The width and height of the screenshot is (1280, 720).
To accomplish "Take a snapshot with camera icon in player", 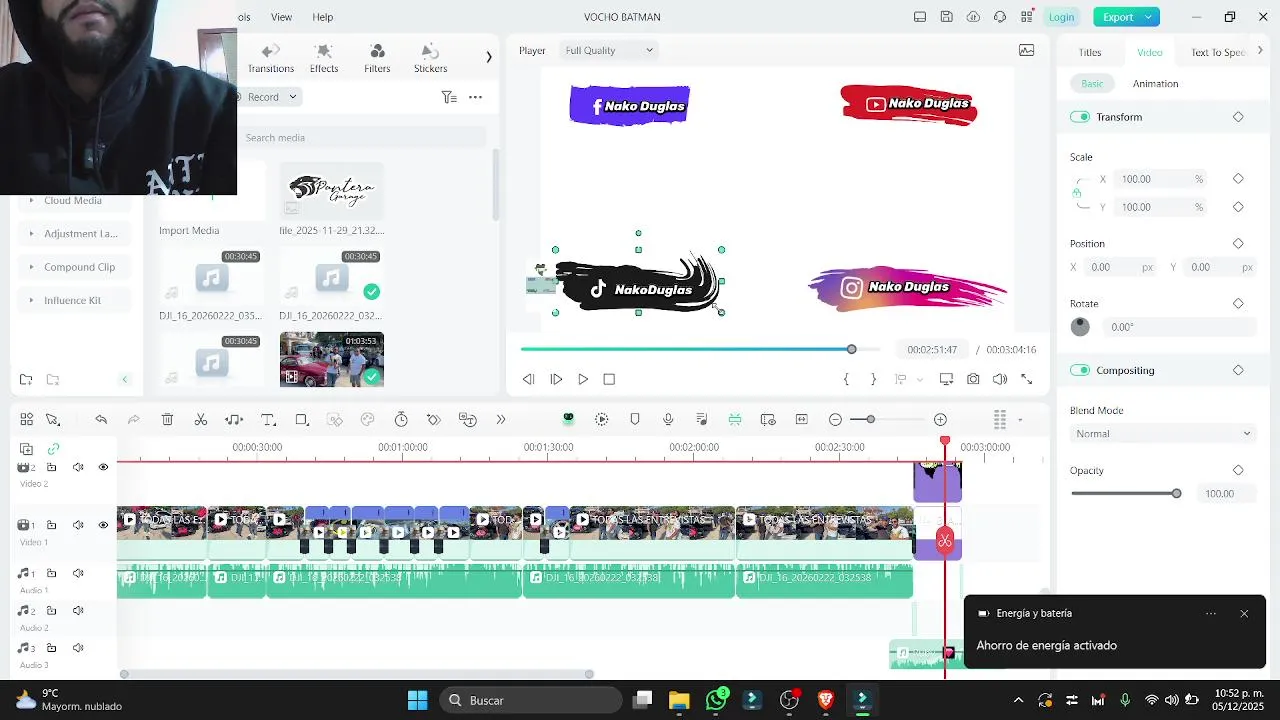I will pyautogui.click(x=973, y=379).
